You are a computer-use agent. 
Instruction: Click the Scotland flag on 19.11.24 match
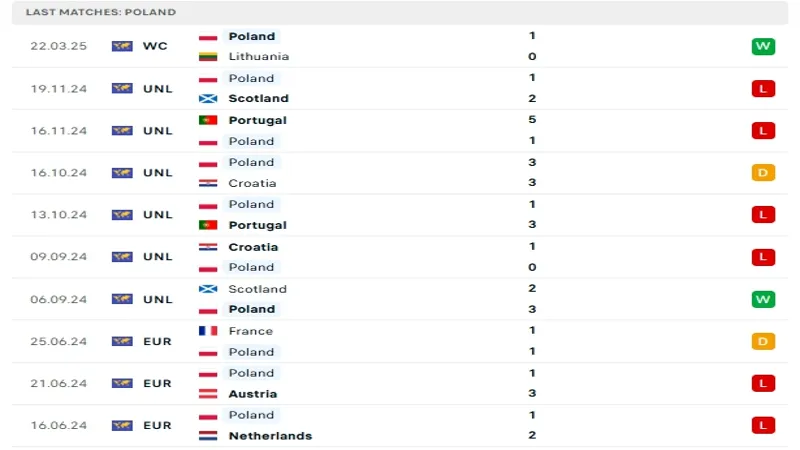click(x=208, y=98)
